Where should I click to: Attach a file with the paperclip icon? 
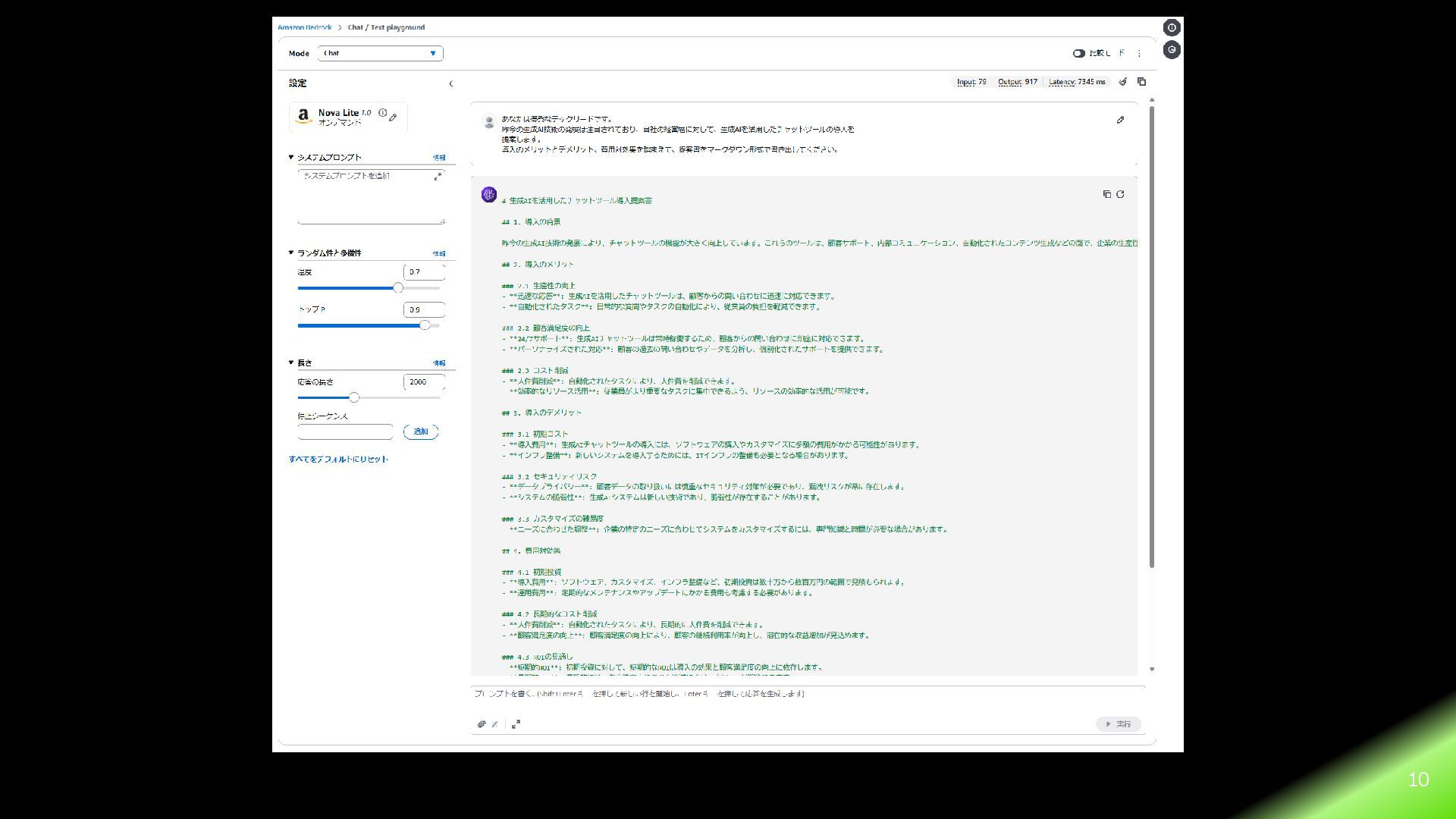482,724
